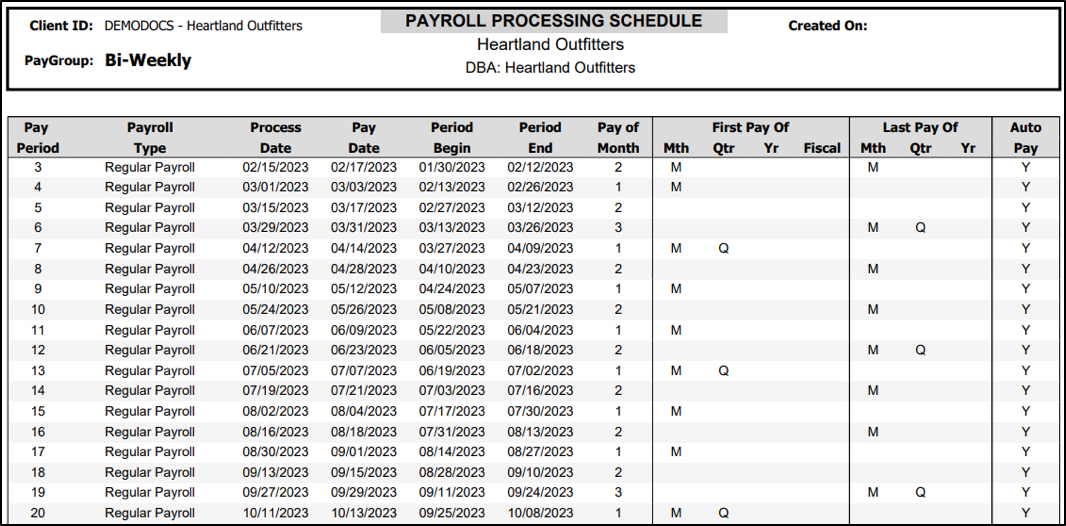1066x526 pixels.
Task: Click the DBA: Heartland Outfitters line
Action: 550,68
